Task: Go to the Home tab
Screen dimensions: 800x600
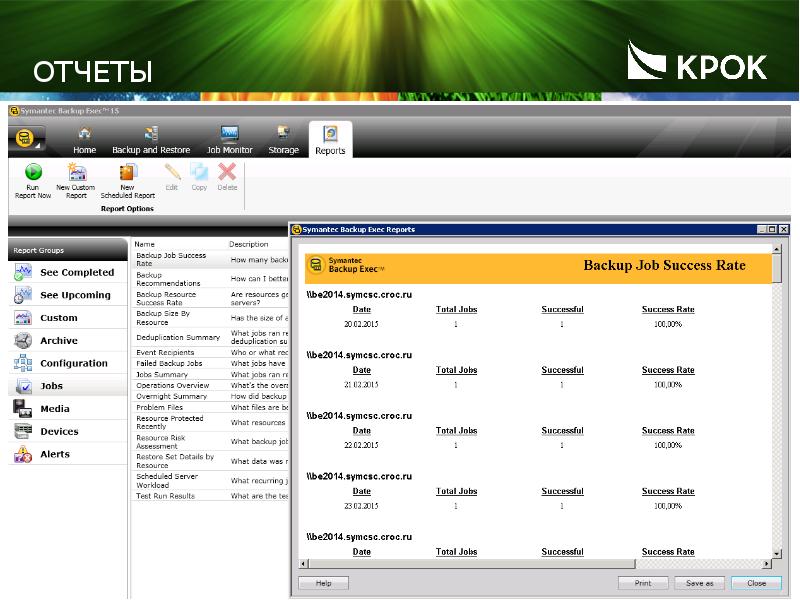Action: click(84, 140)
